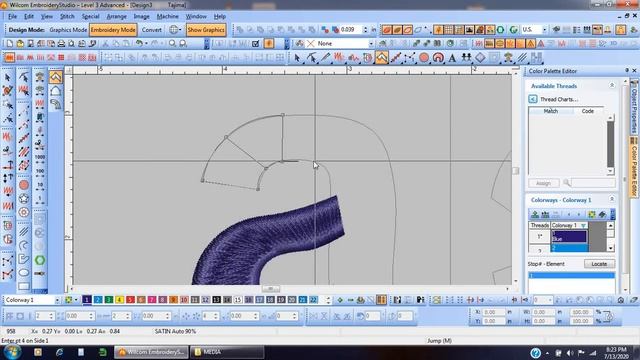Screen dimensions: 640x360
Task: Toggle the orange padlock icon
Action: coord(621,30)
